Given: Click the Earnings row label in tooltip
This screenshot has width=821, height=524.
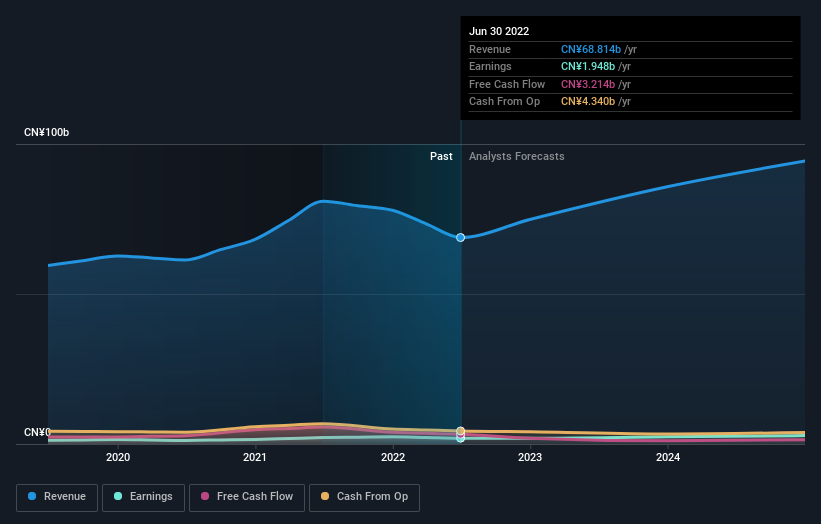Looking at the screenshot, I should [490, 66].
